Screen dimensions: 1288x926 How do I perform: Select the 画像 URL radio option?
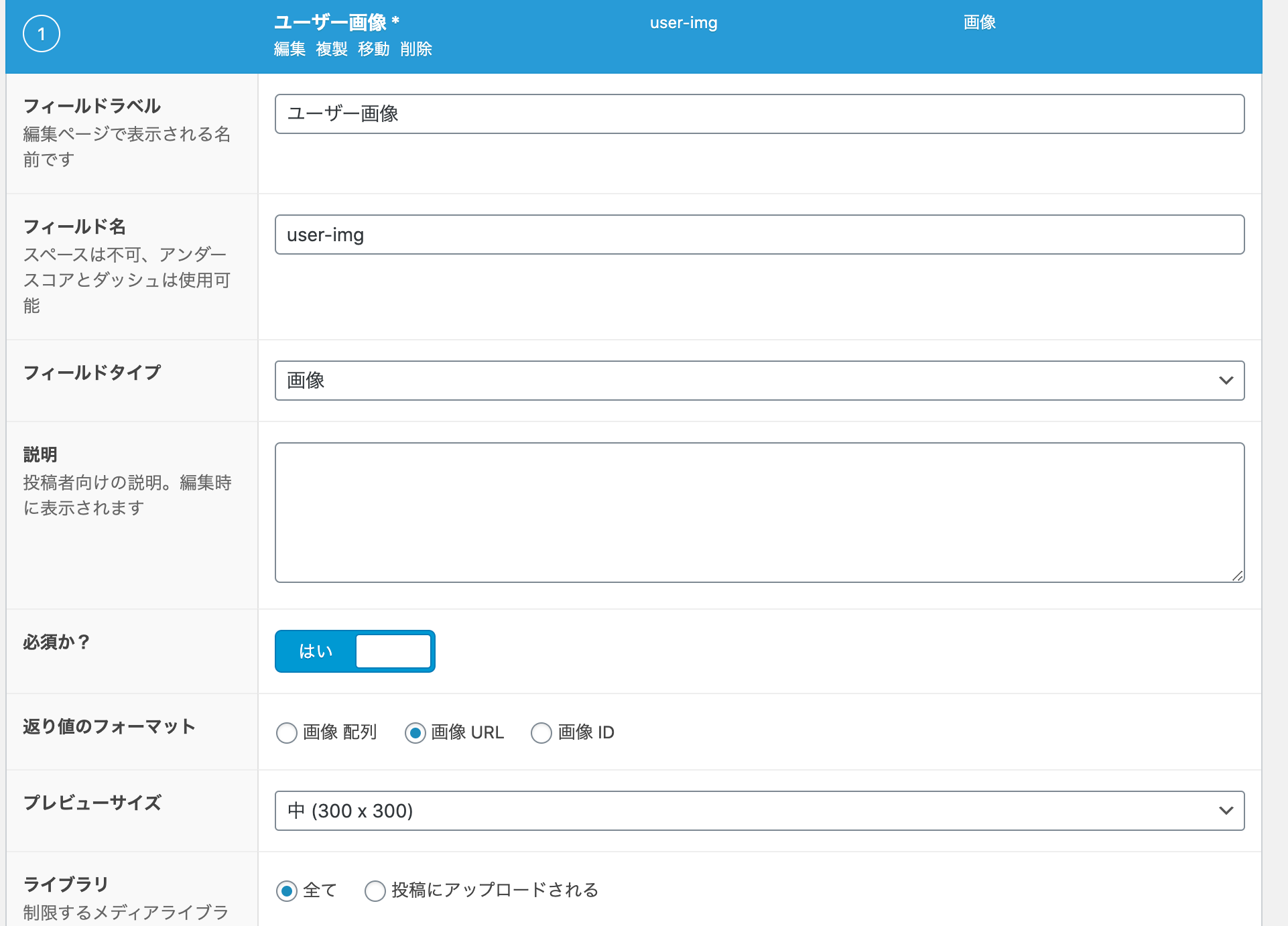click(x=415, y=733)
